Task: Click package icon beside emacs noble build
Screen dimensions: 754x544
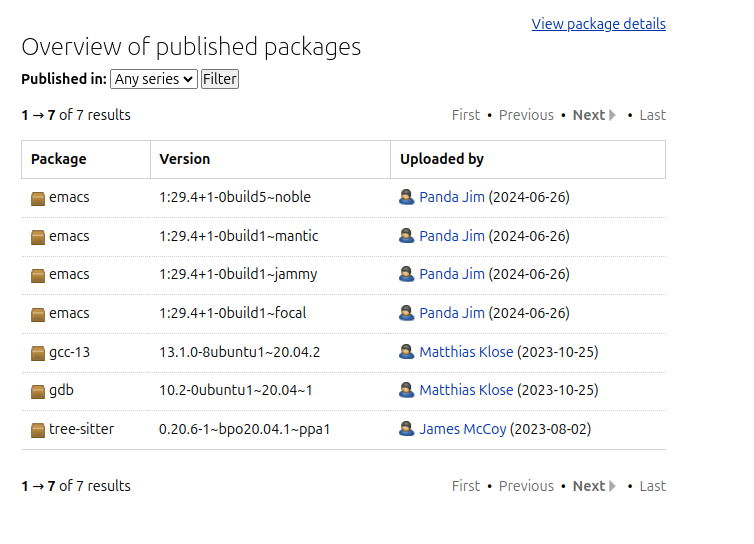Action: coord(38,198)
